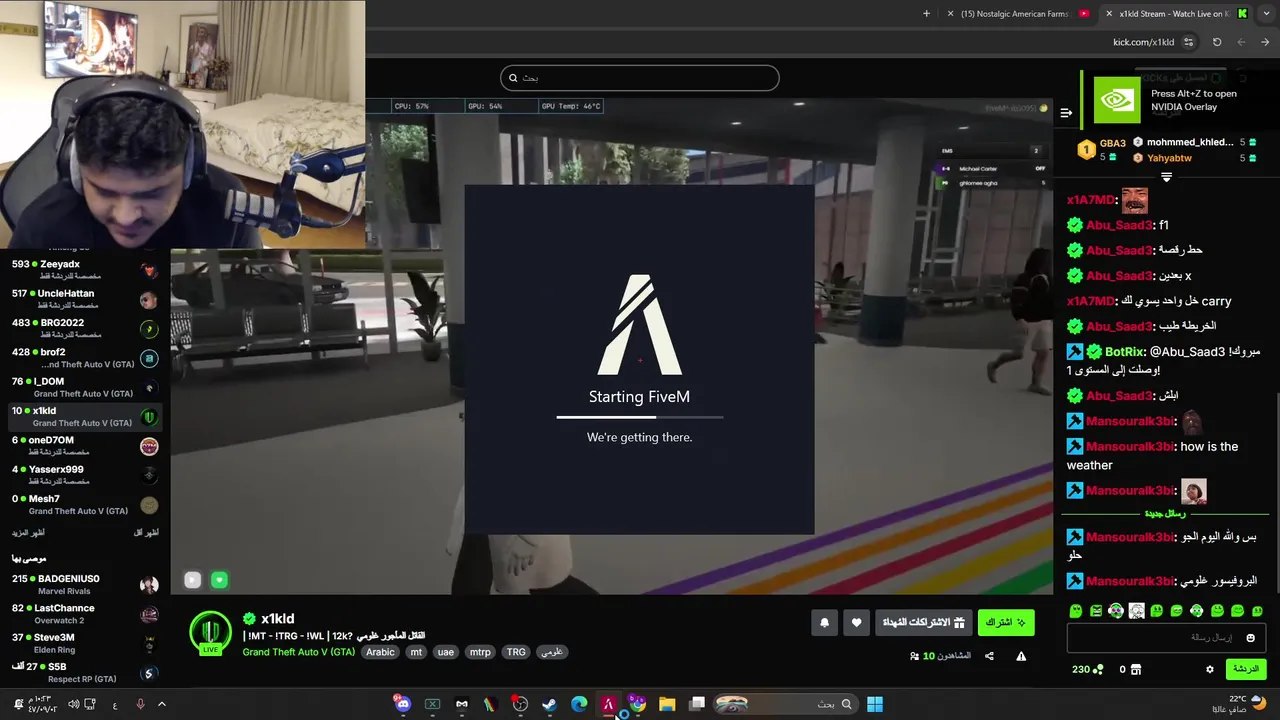The image size is (1280, 720).
Task: Open Steam from the Windows taskbar
Action: [x=549, y=704]
